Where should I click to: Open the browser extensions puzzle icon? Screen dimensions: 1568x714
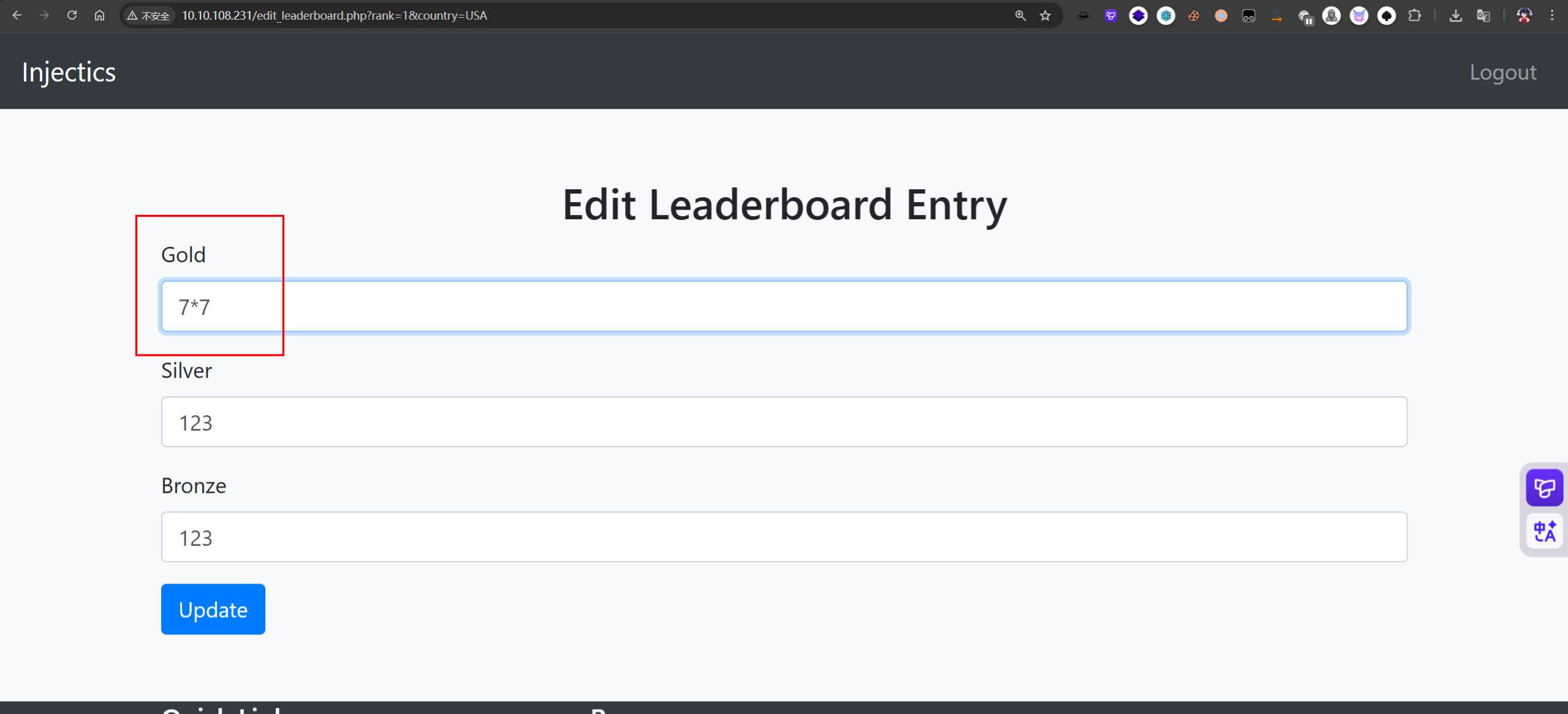click(1415, 15)
